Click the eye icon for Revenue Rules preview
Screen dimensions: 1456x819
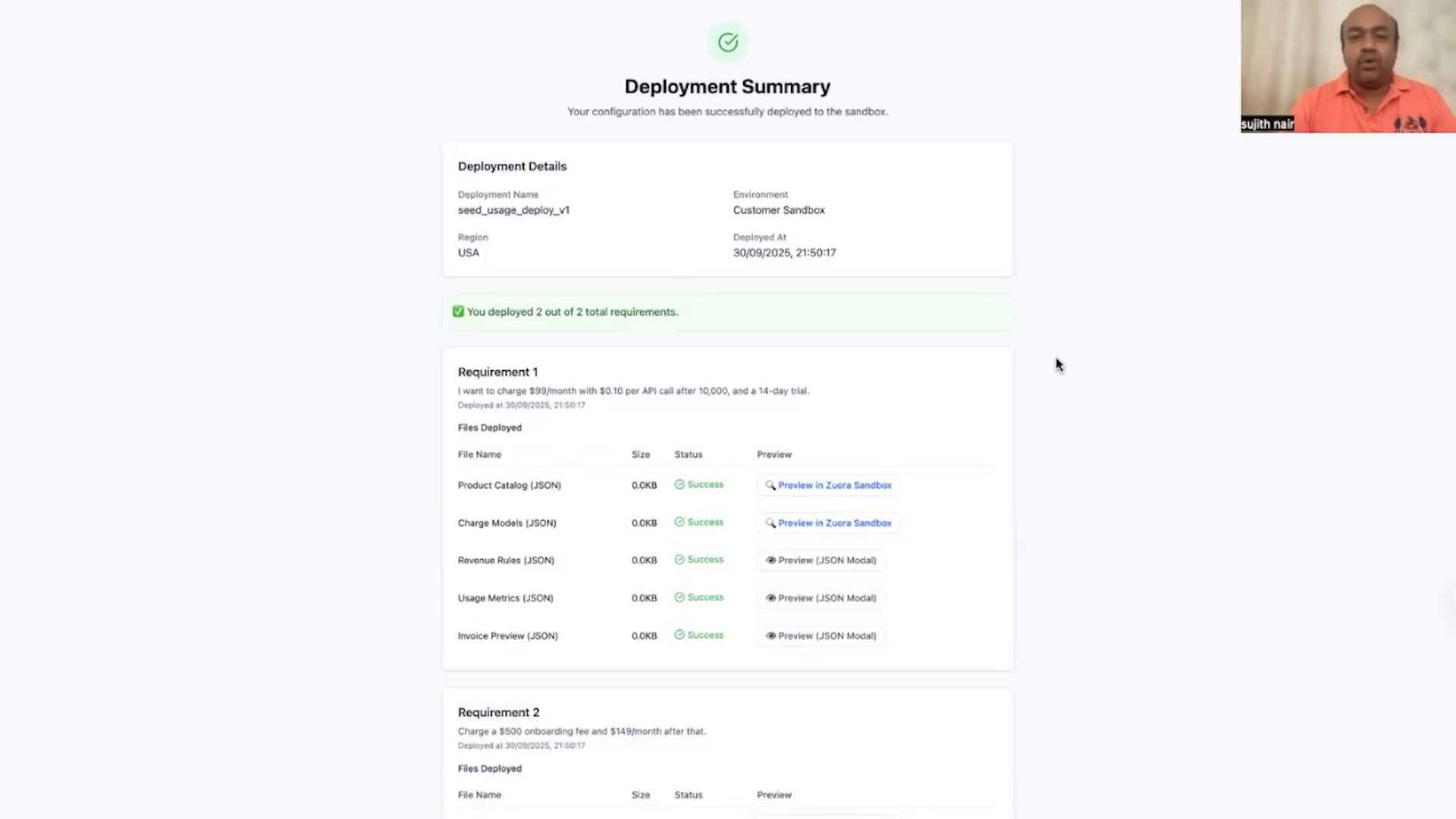point(771,560)
